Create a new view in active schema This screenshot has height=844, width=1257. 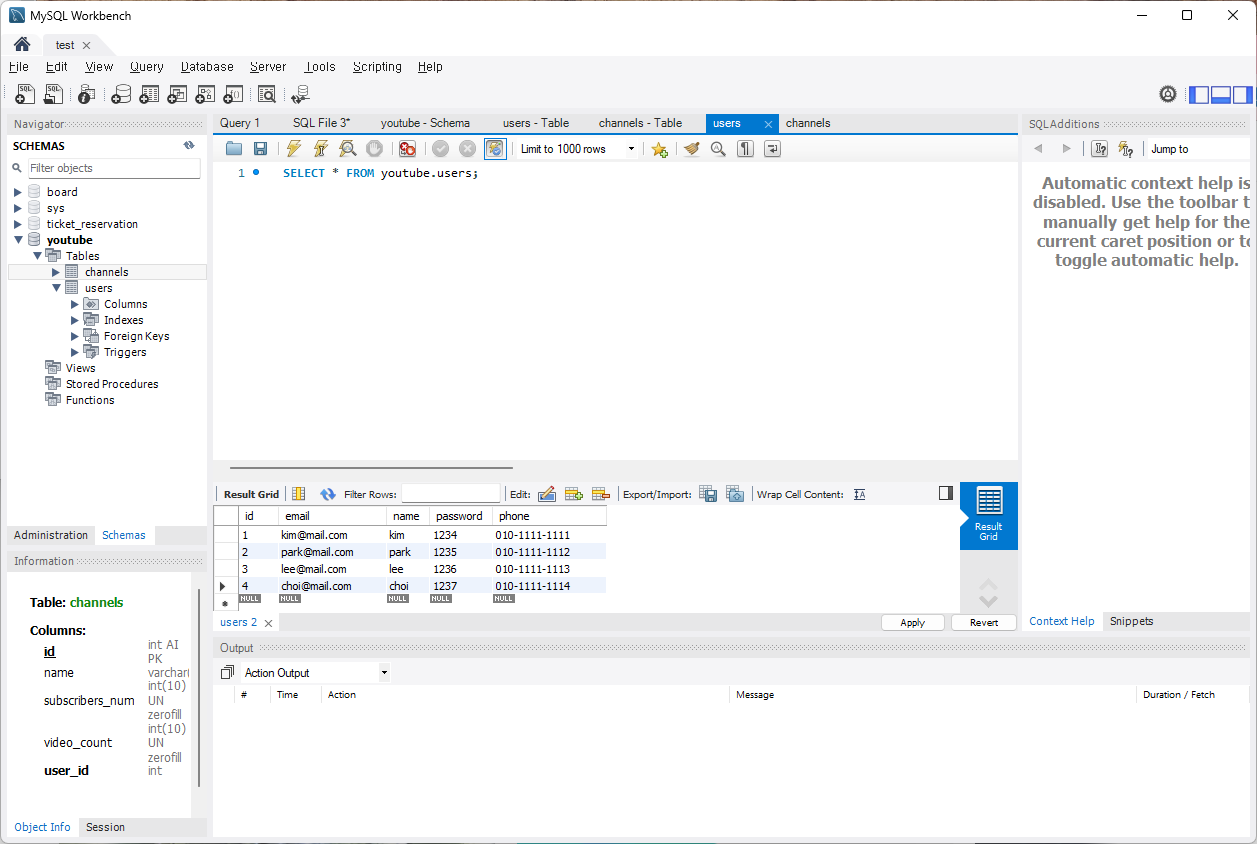click(177, 94)
